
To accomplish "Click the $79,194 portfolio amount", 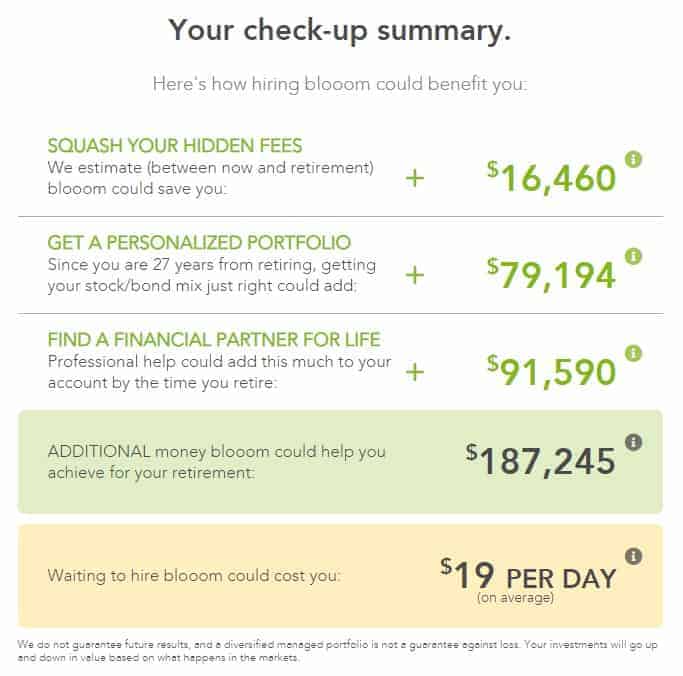I will point(551,275).
